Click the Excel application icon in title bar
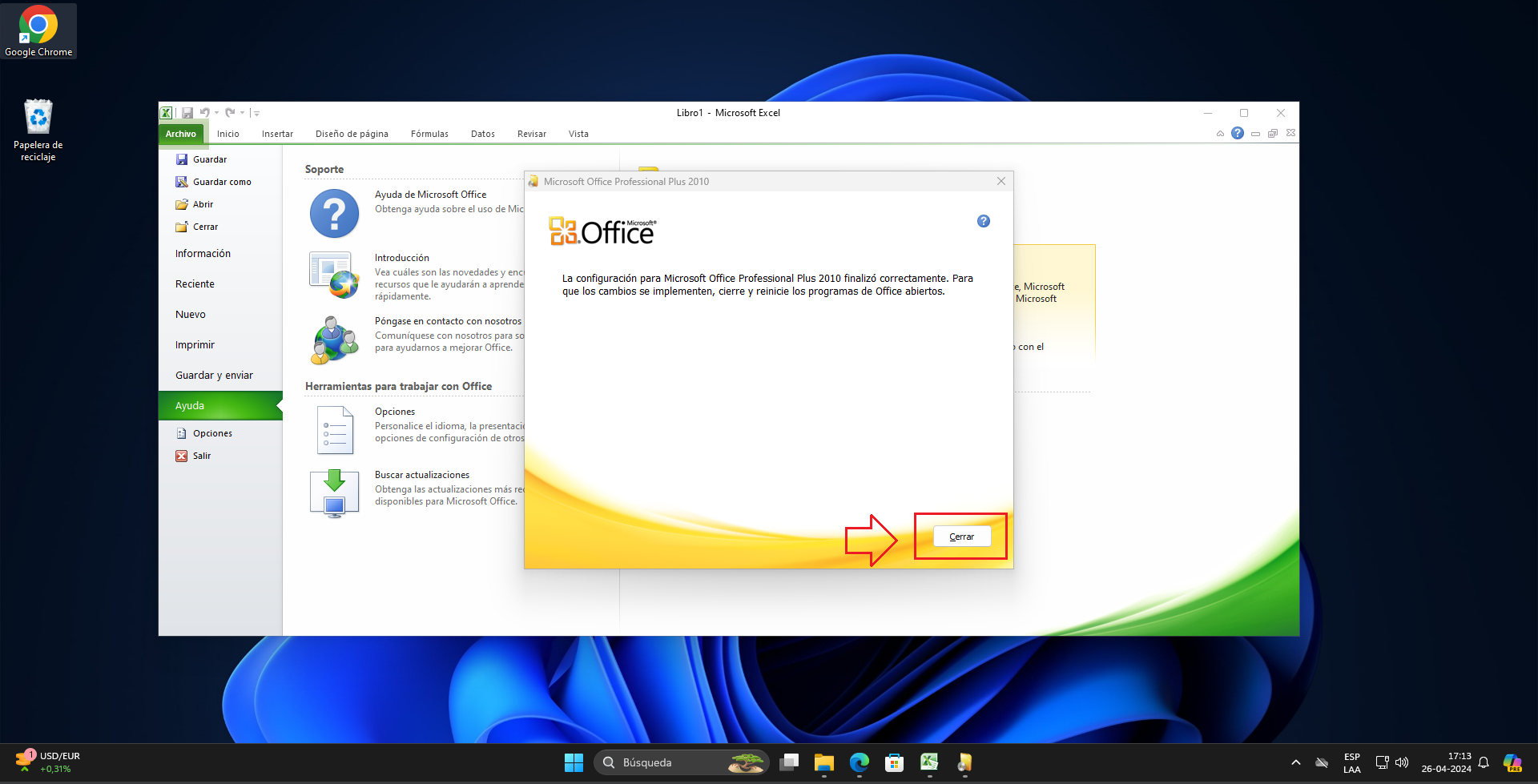Screen dimensions: 1538x784 166,113
